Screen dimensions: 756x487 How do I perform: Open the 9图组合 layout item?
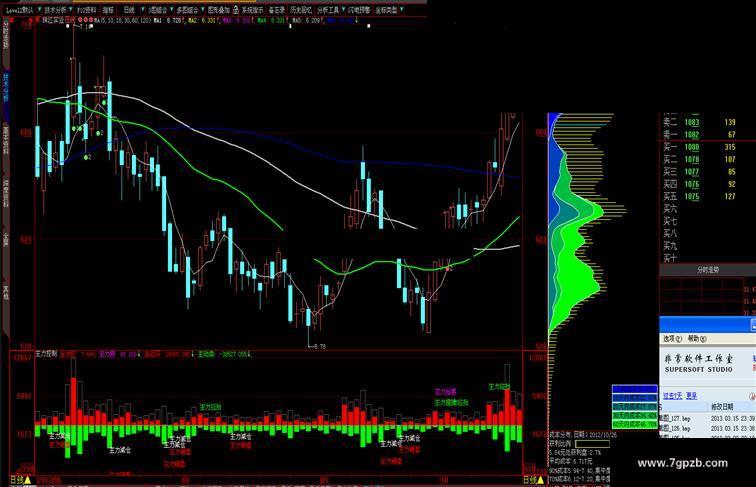(x=157, y=9)
